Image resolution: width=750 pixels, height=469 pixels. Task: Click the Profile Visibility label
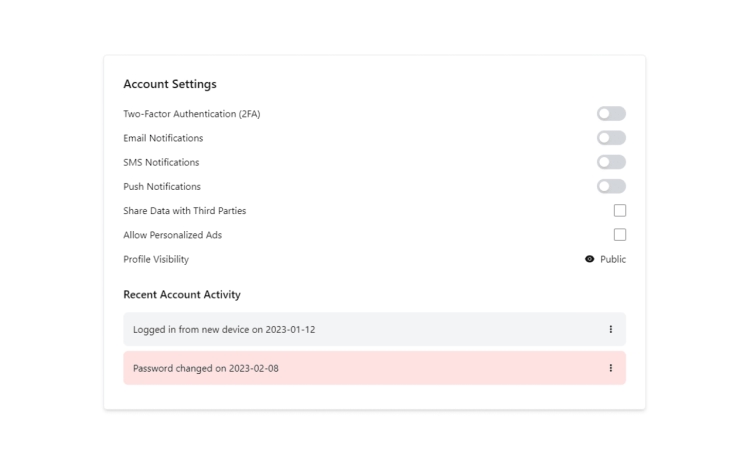[x=156, y=259]
